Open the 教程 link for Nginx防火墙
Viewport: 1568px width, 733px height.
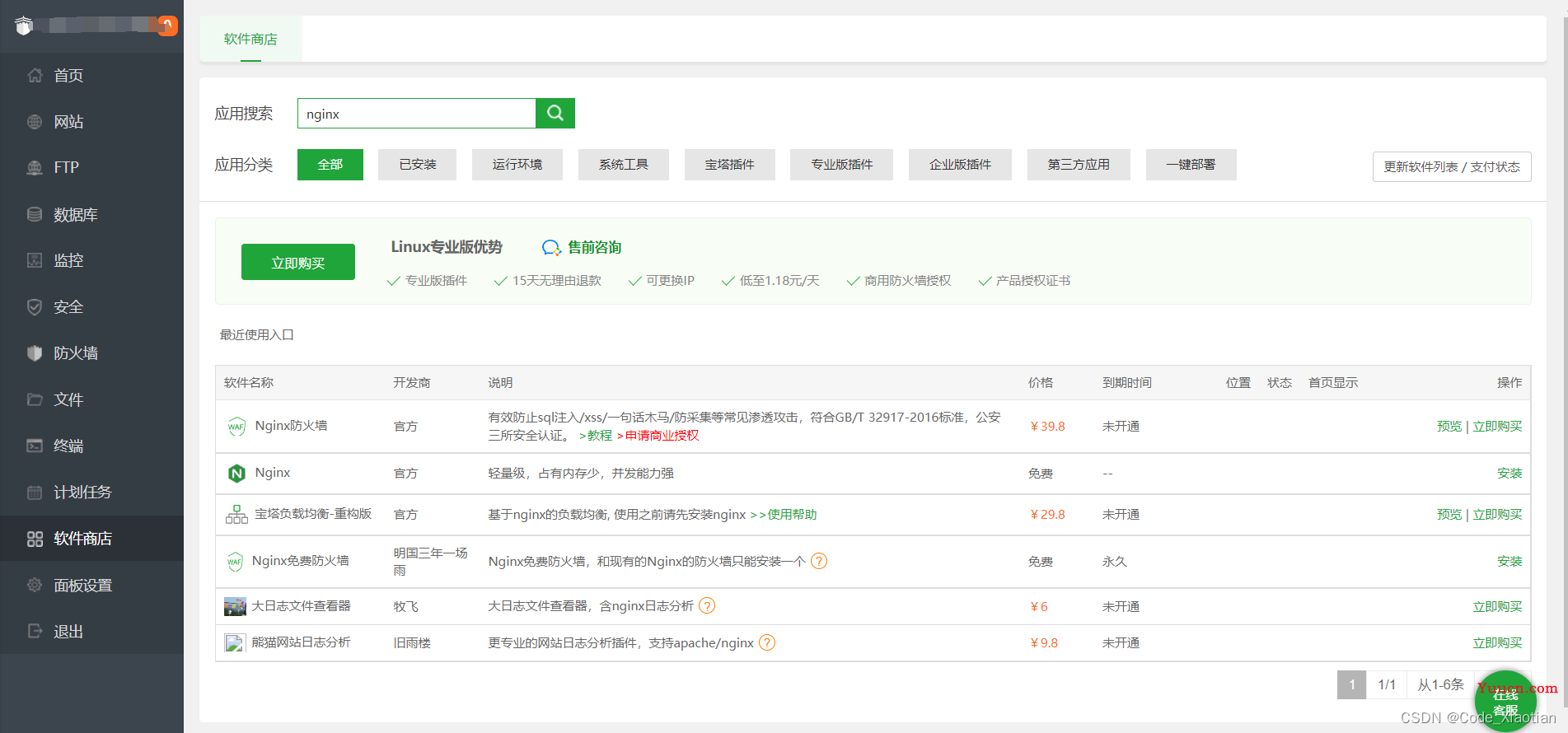[596, 436]
